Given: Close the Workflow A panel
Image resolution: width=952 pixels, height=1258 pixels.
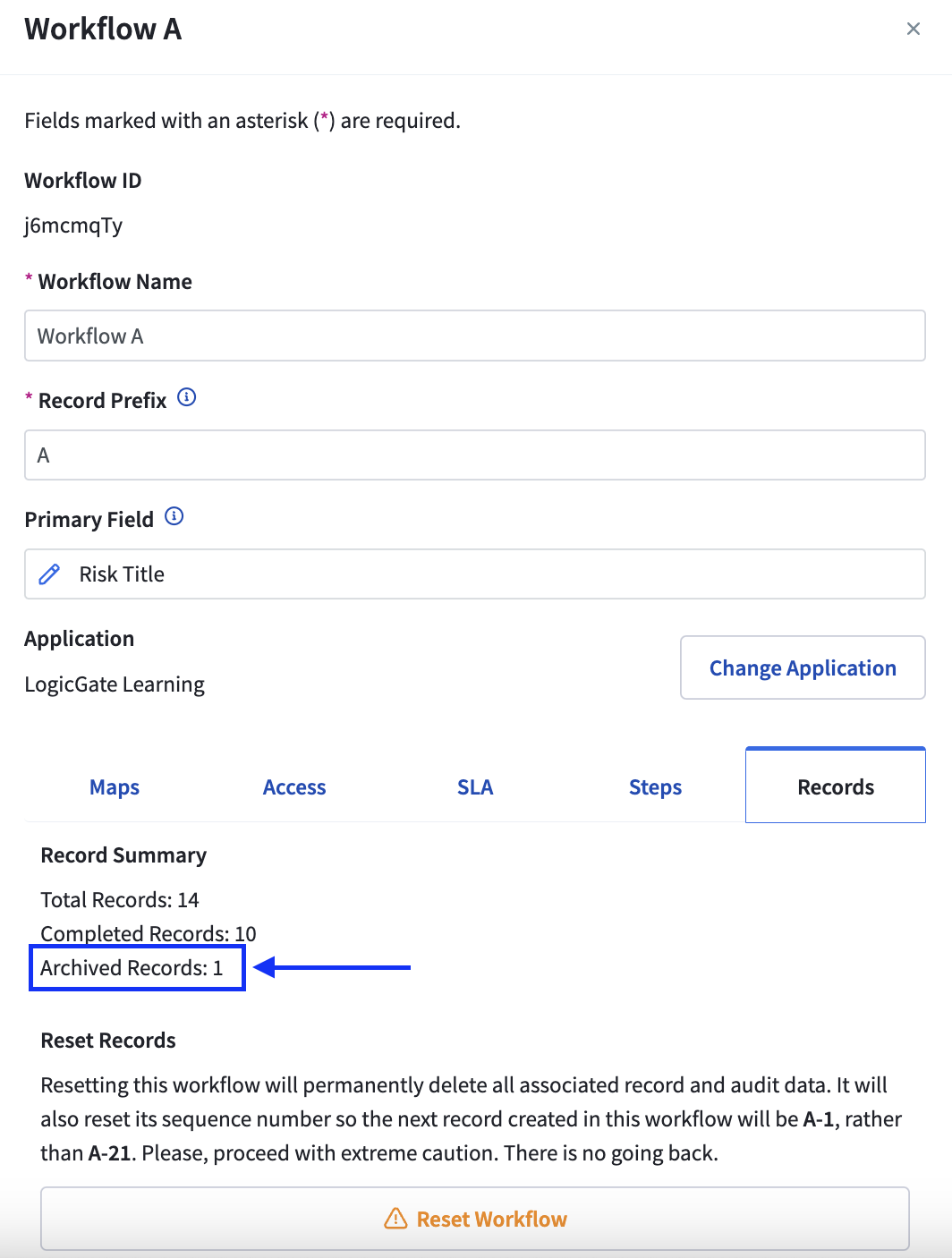Looking at the screenshot, I should 913,29.
